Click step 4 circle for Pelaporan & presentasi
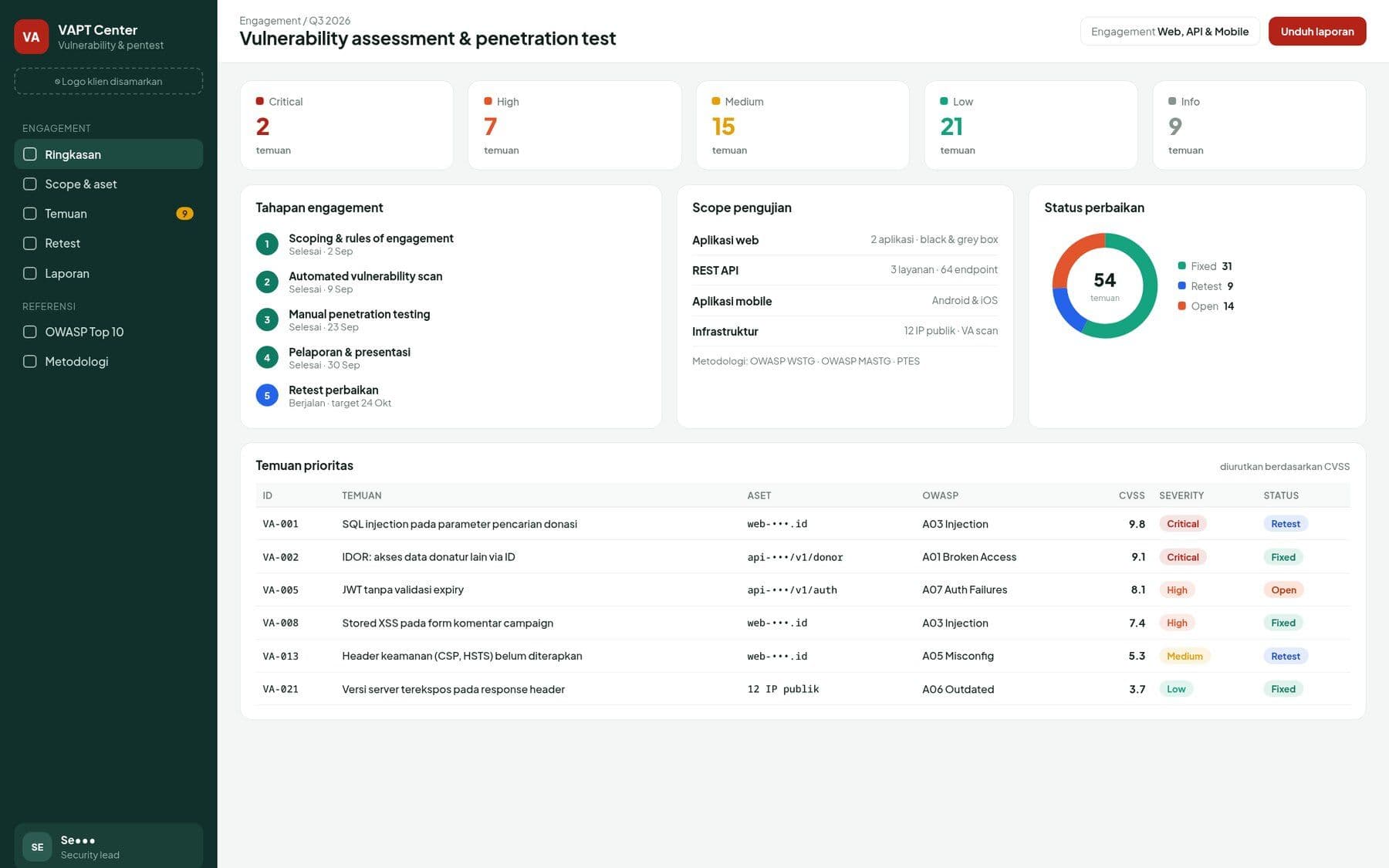The width and height of the screenshot is (1389, 868). coord(267,357)
